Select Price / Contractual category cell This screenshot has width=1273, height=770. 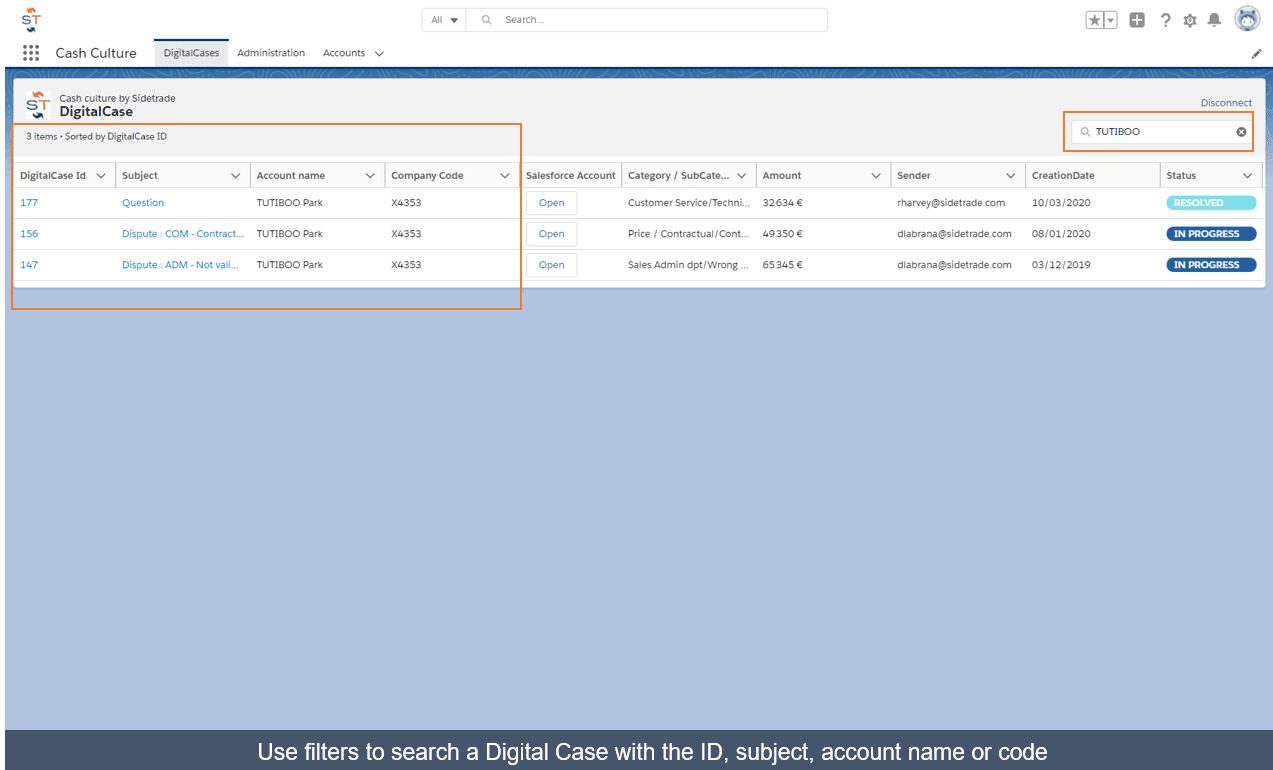[689, 234]
